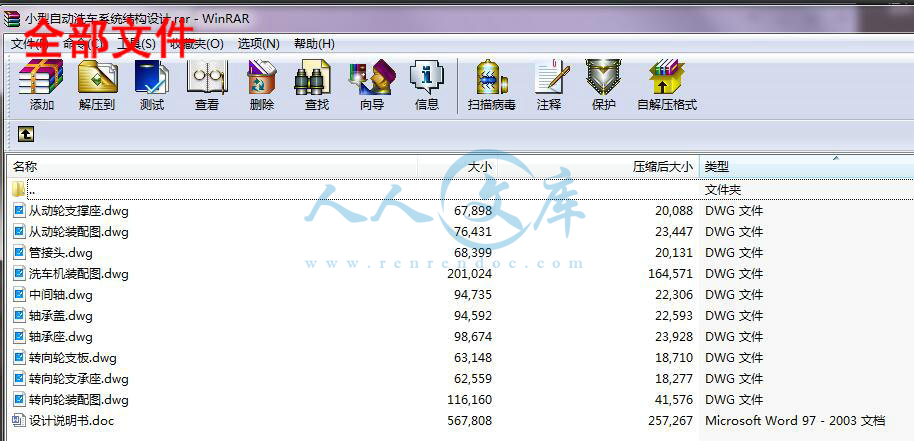The width and height of the screenshot is (914, 441).
Task: Open the View (查看) toolbar icon
Action: (207, 77)
